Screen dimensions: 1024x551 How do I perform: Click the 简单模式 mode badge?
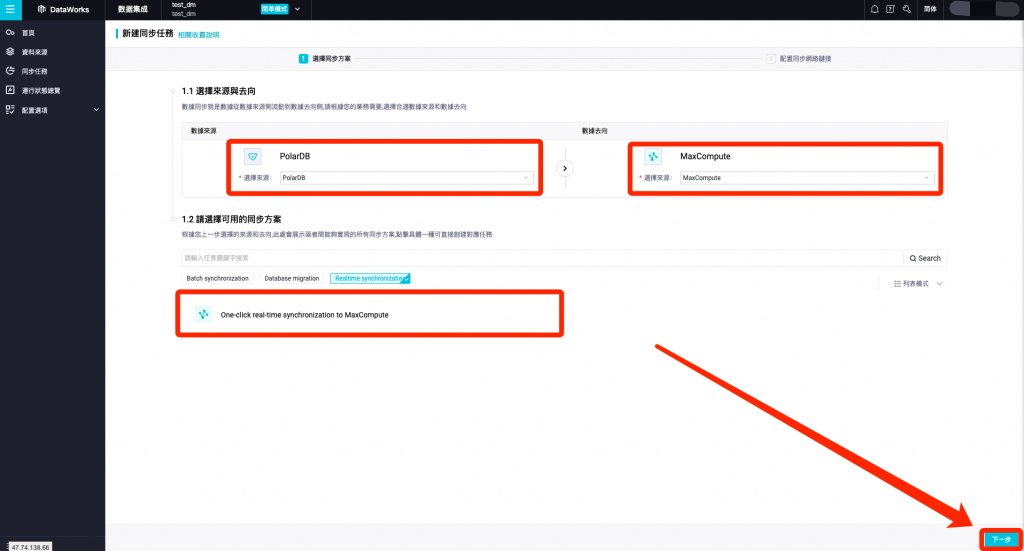tap(274, 9)
